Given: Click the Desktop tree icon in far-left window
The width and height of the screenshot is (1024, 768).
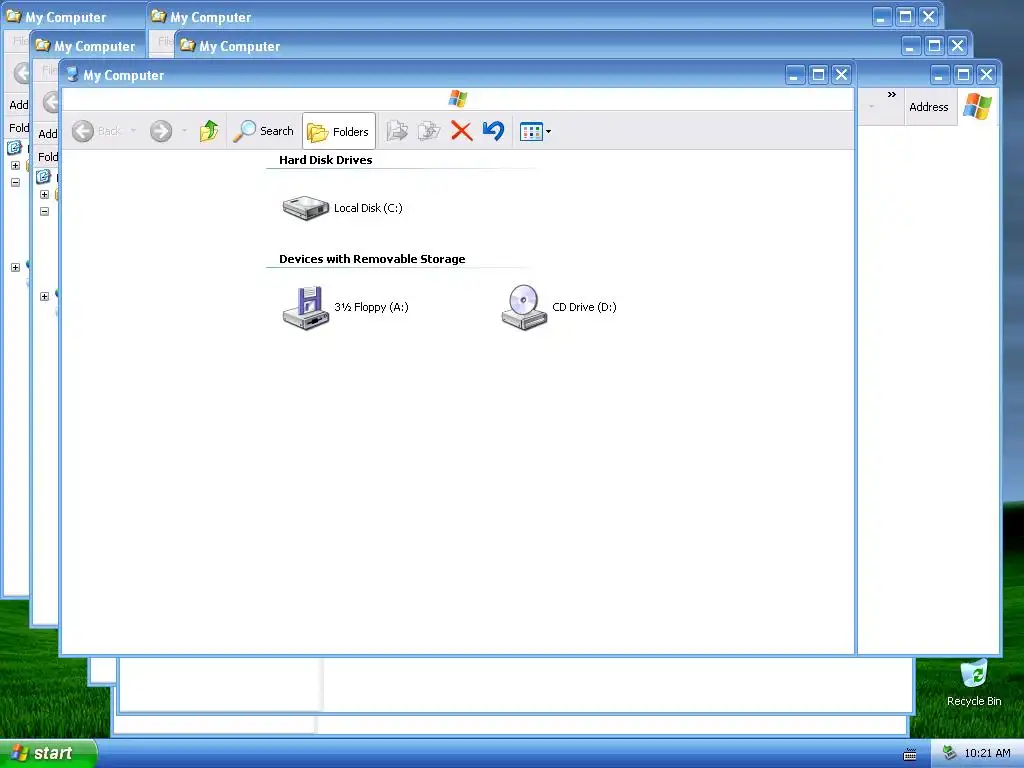Looking at the screenshot, I should click(14, 148).
